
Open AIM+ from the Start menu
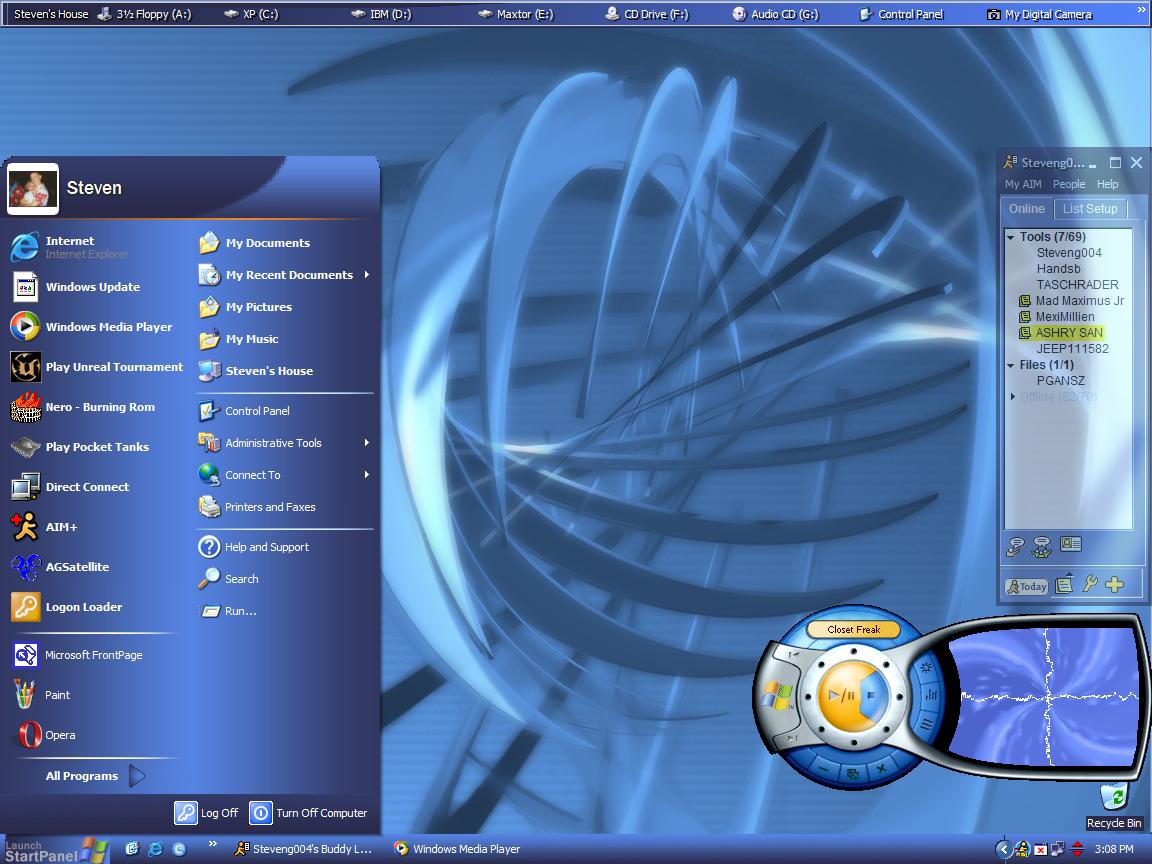tap(60, 527)
